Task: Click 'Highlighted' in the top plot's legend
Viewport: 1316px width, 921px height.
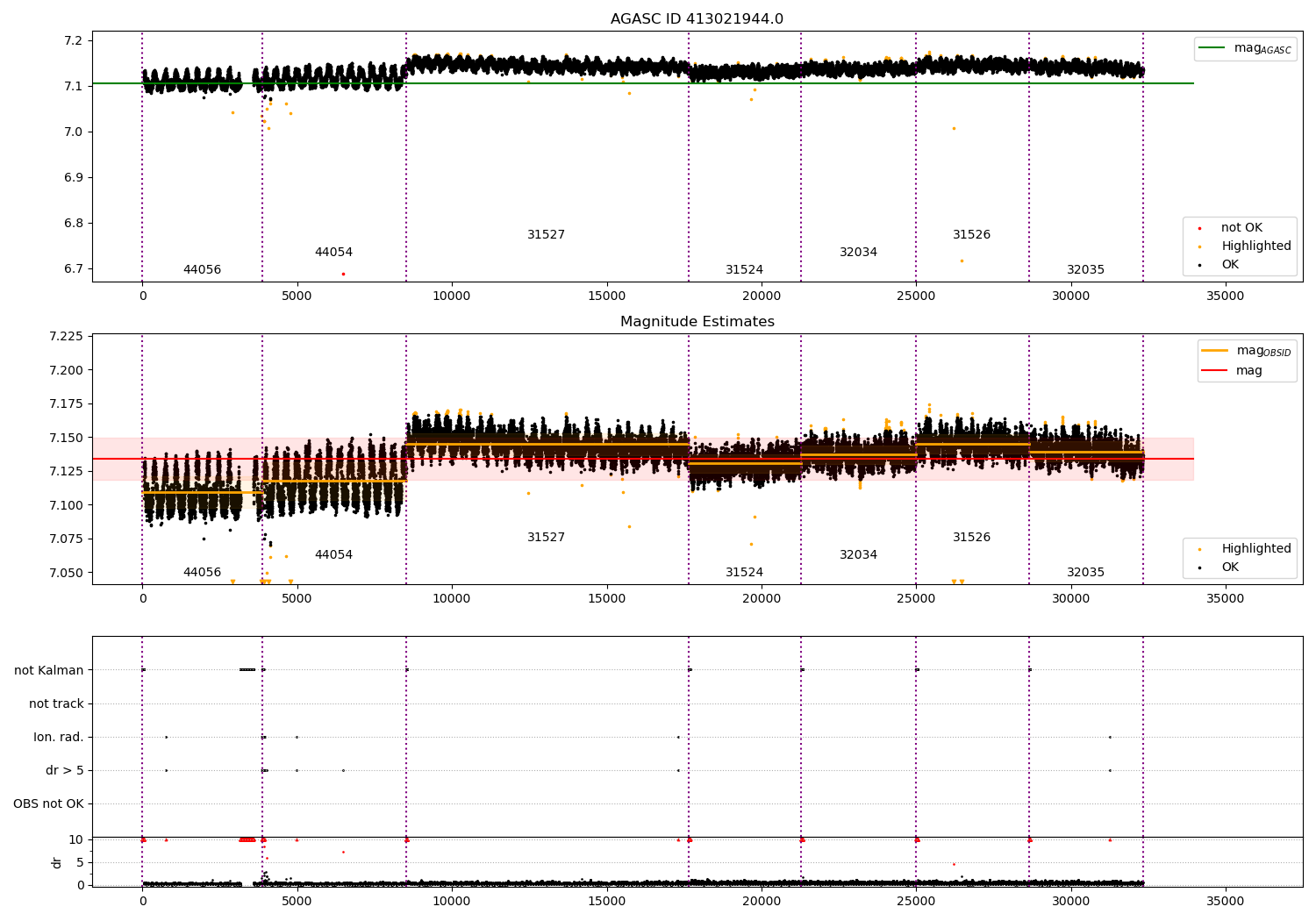Action: coord(1256,246)
